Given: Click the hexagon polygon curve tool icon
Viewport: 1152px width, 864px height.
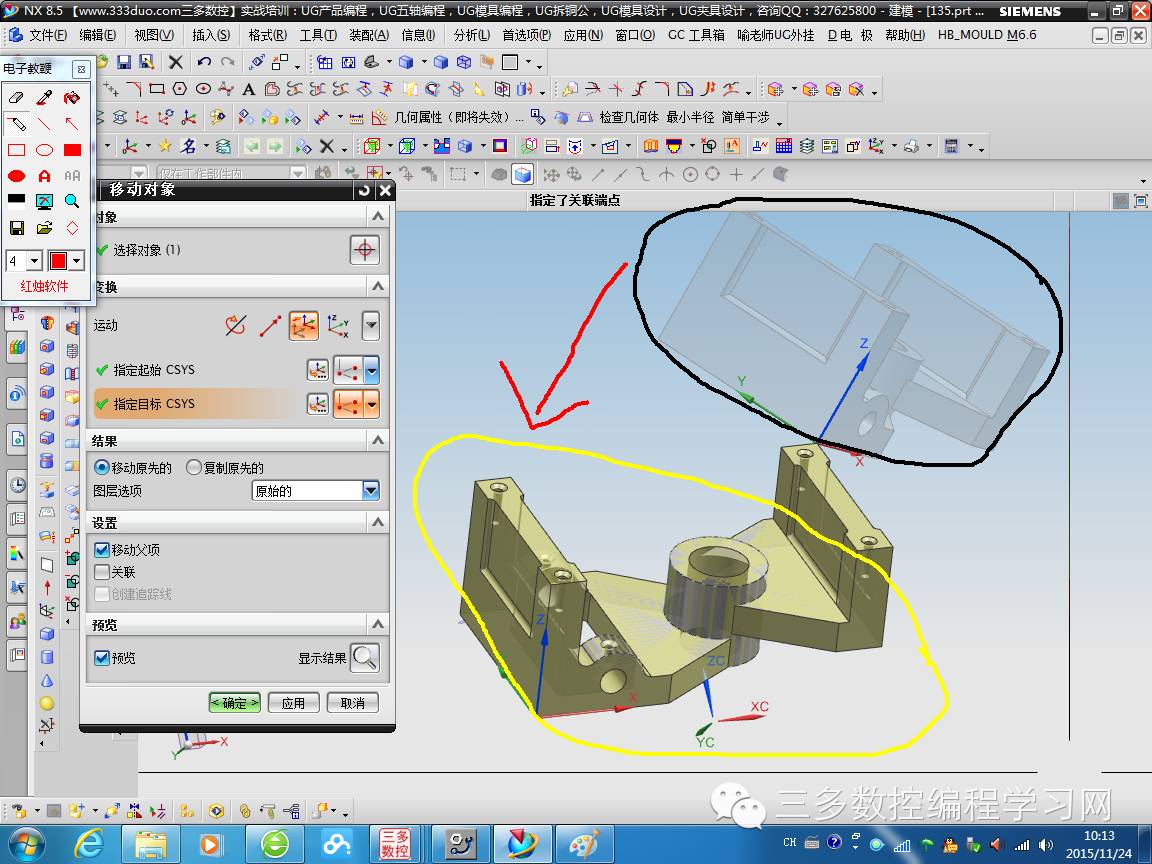Looking at the screenshot, I should pos(180,89).
